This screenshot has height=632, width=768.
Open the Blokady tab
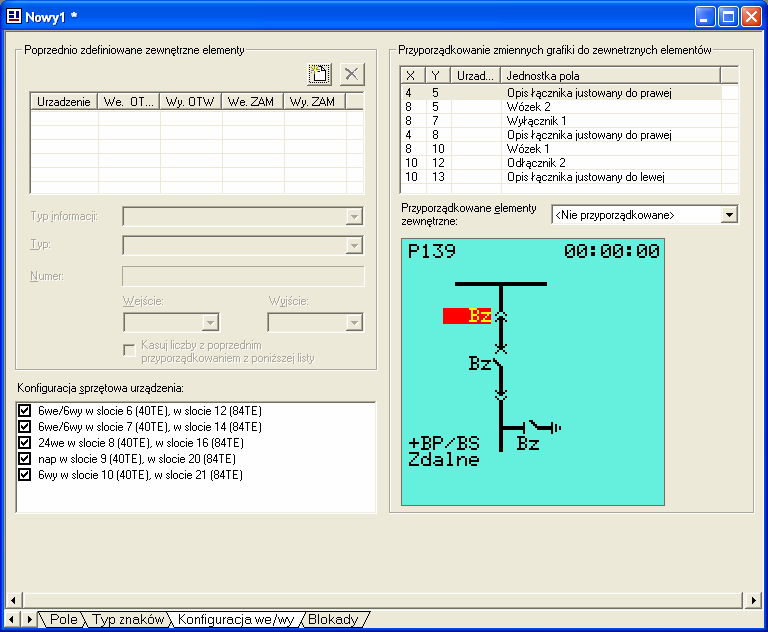(333, 619)
